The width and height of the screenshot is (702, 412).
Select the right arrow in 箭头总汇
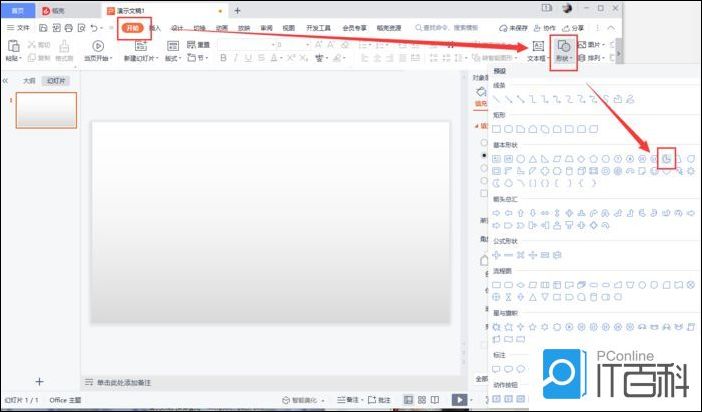(497, 213)
